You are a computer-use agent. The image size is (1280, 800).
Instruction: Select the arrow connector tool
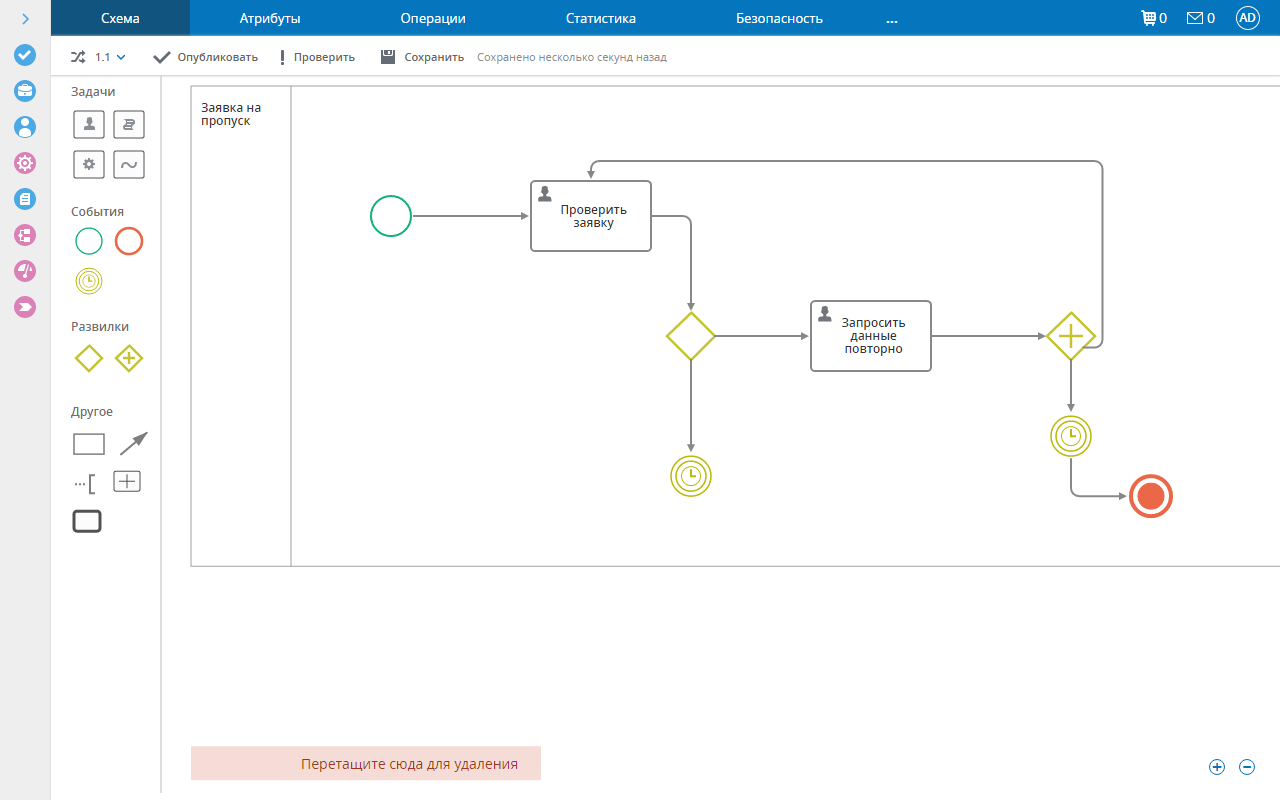[133, 443]
